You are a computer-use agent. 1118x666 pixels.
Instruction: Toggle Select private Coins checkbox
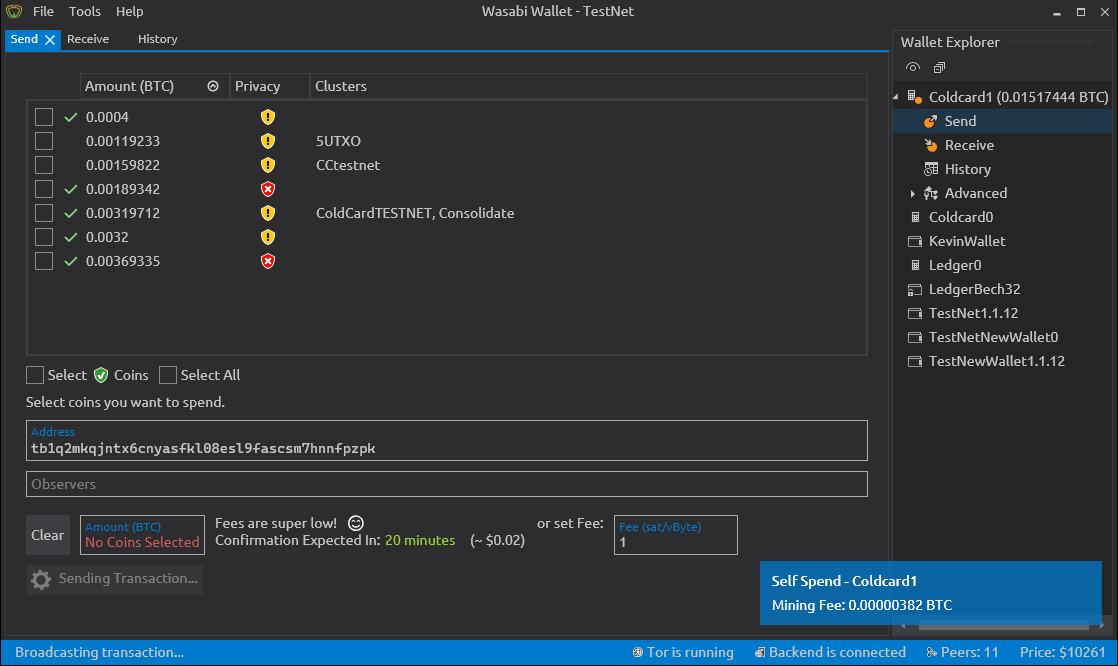click(x=35, y=375)
